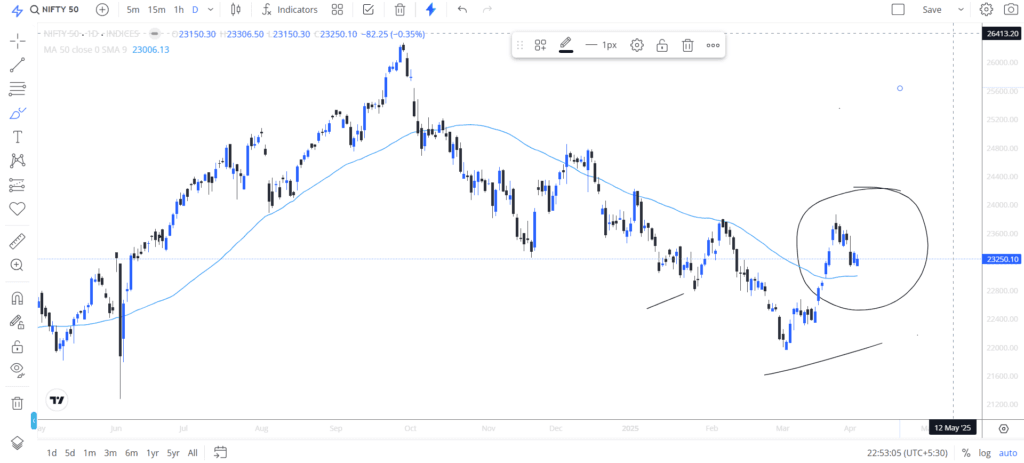
Task: Open the Fibonacci and Gann tools group
Action: 18,89
